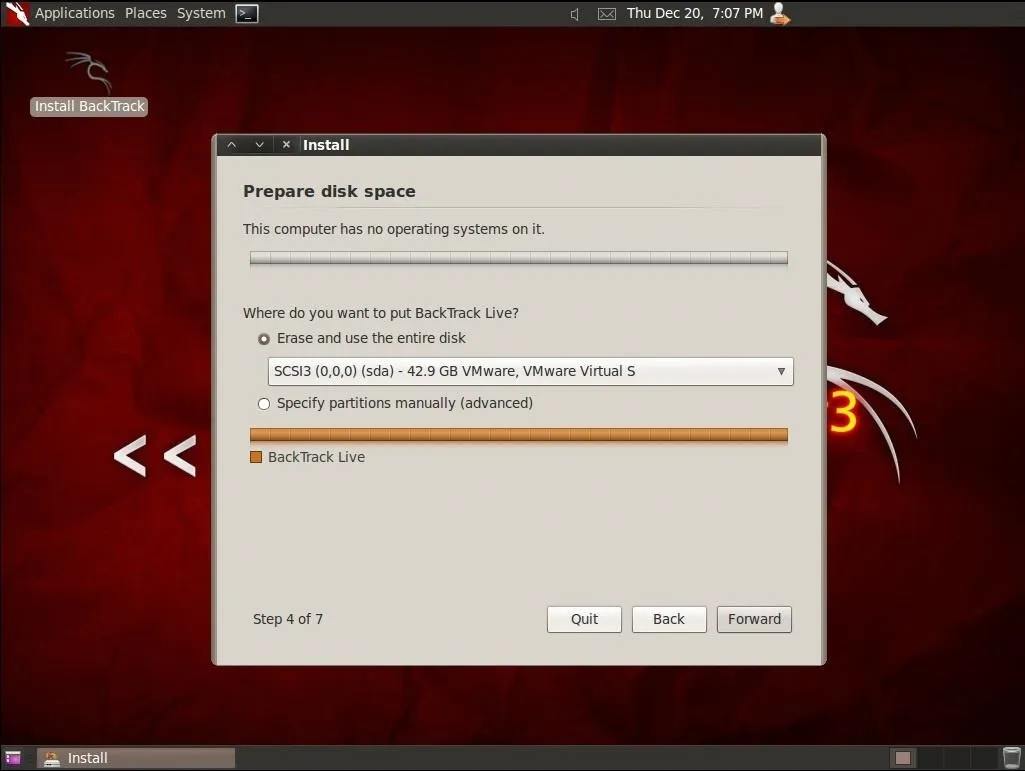
Task: Close the Install window
Action: (x=286, y=145)
